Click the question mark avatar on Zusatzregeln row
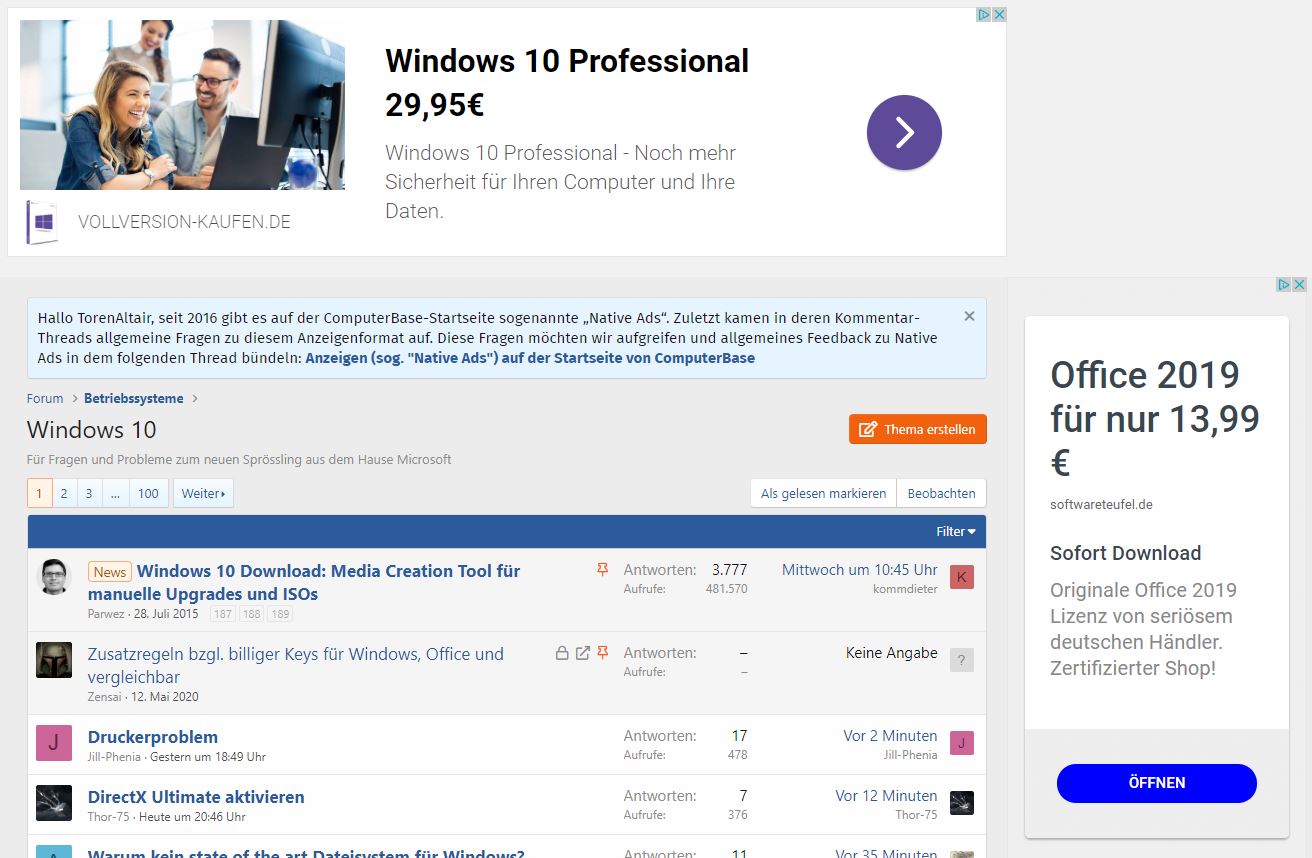 pos(962,660)
